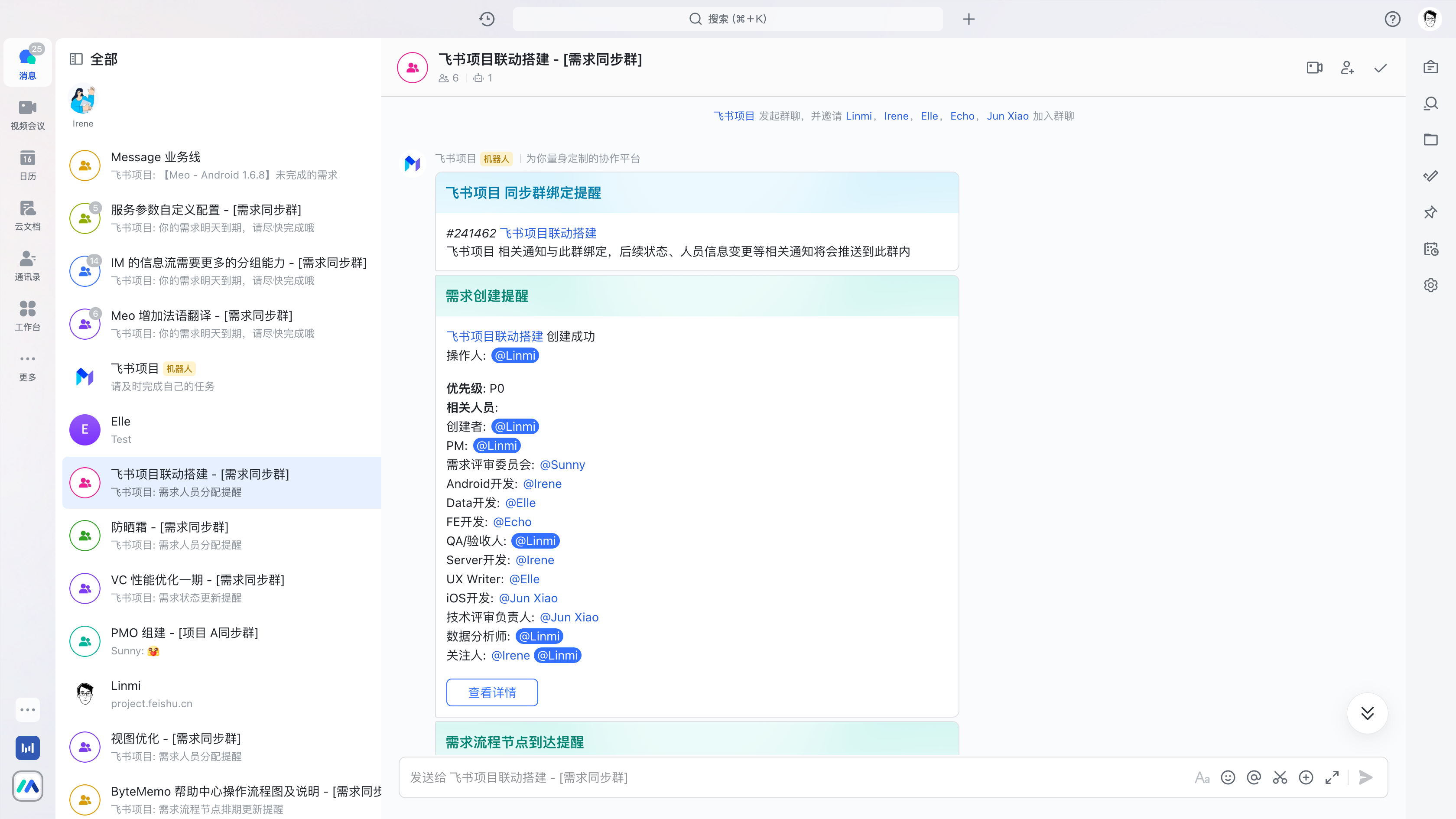Open the emoji picker
1456x819 pixels.
(x=1228, y=778)
